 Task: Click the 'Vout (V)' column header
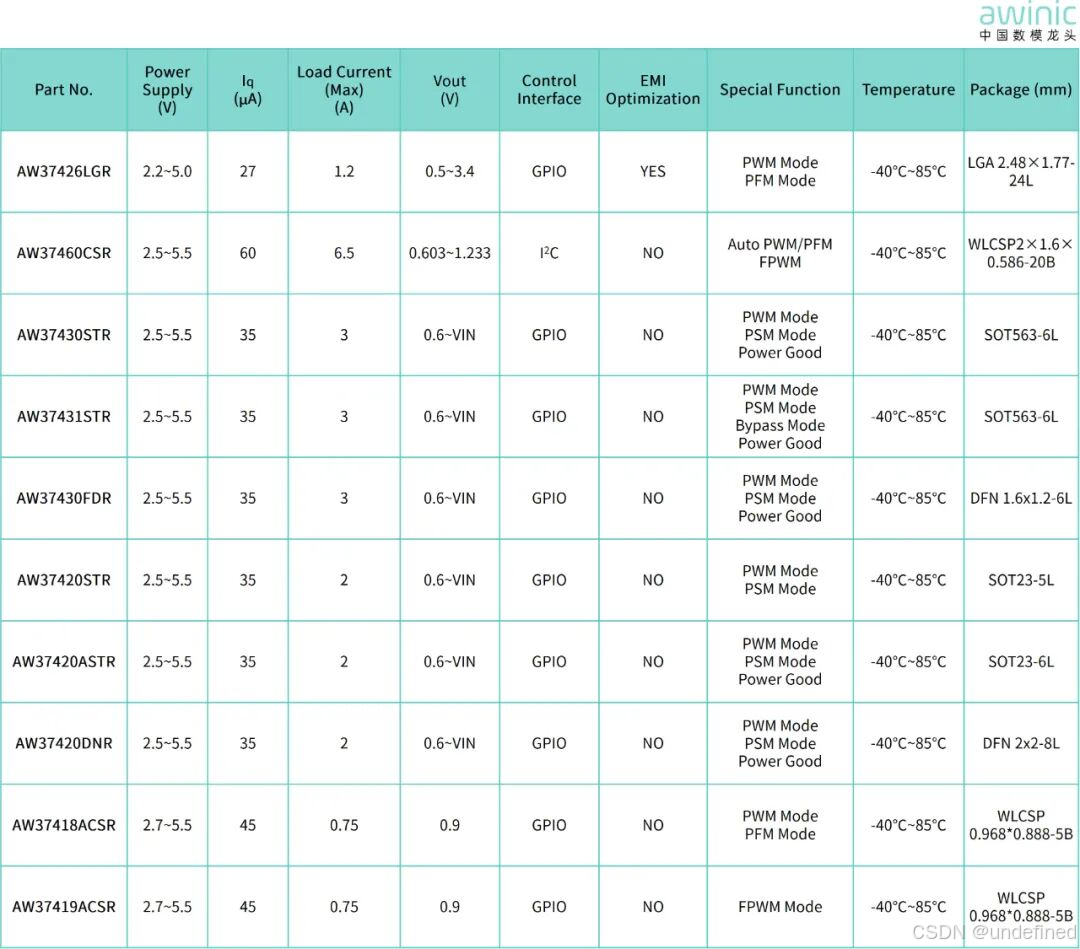click(450, 90)
